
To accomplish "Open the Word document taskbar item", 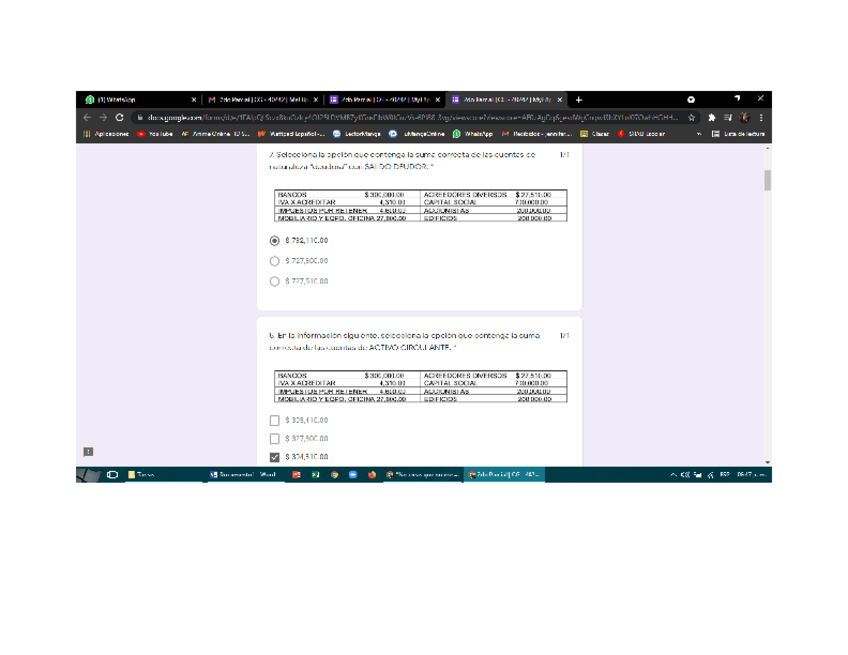I will (x=244, y=475).
